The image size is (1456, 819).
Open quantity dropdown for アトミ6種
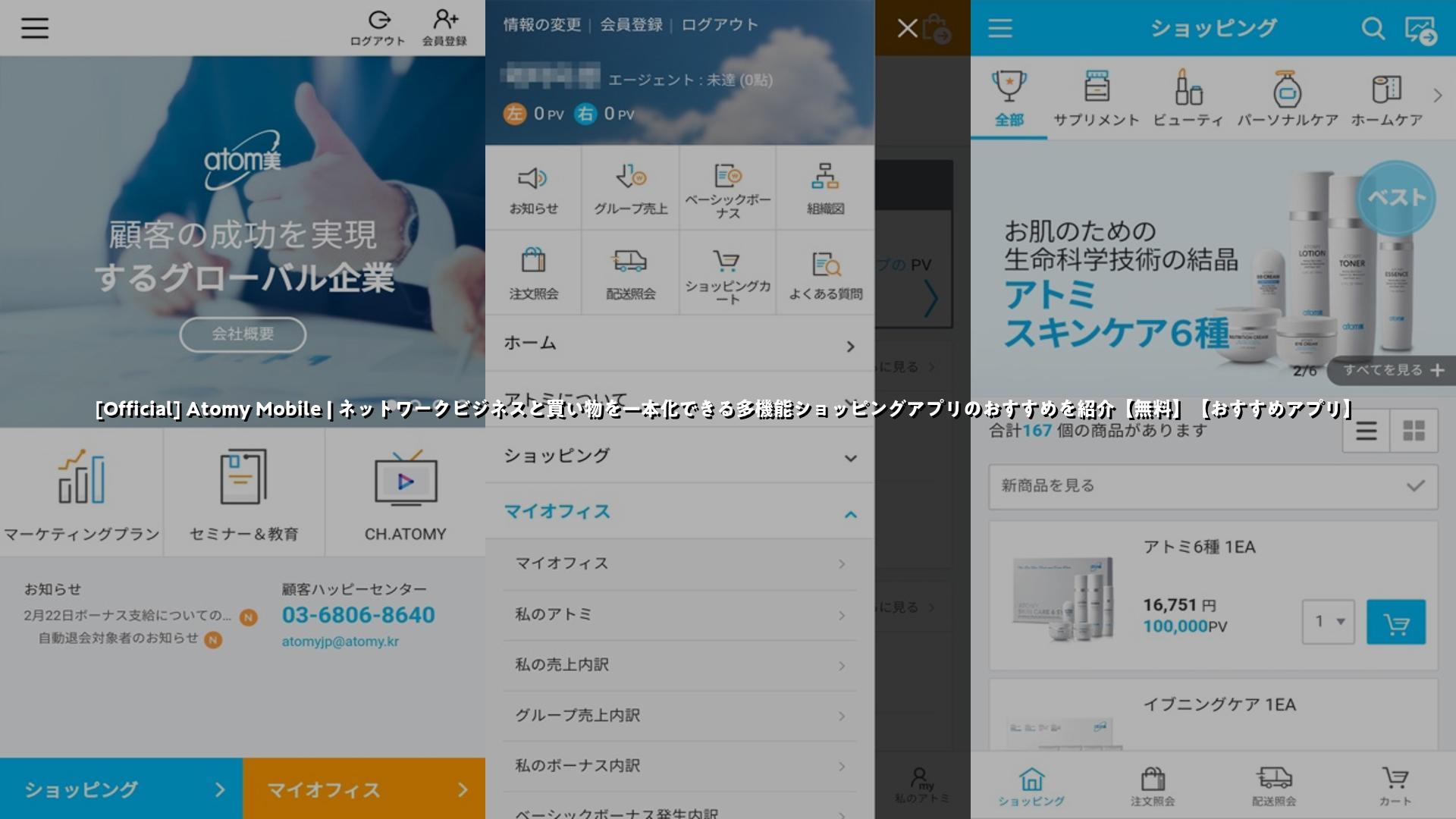1328,622
